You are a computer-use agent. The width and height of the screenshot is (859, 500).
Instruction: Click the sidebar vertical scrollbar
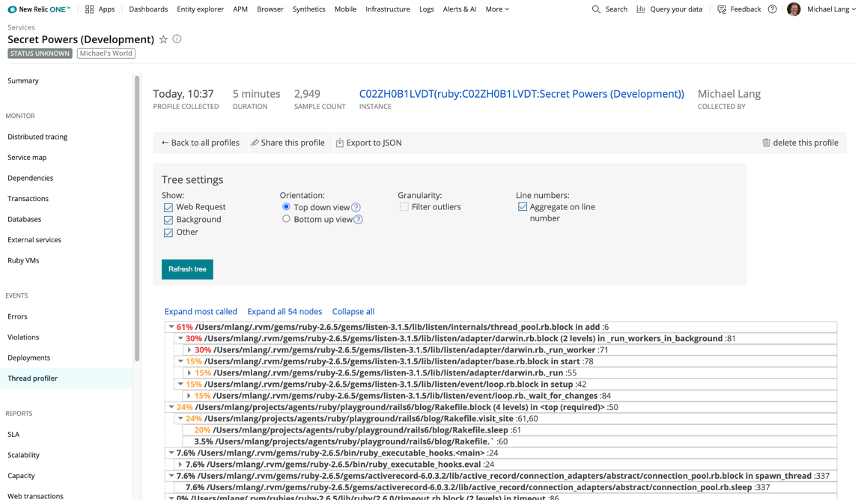pyautogui.click(x=137, y=219)
